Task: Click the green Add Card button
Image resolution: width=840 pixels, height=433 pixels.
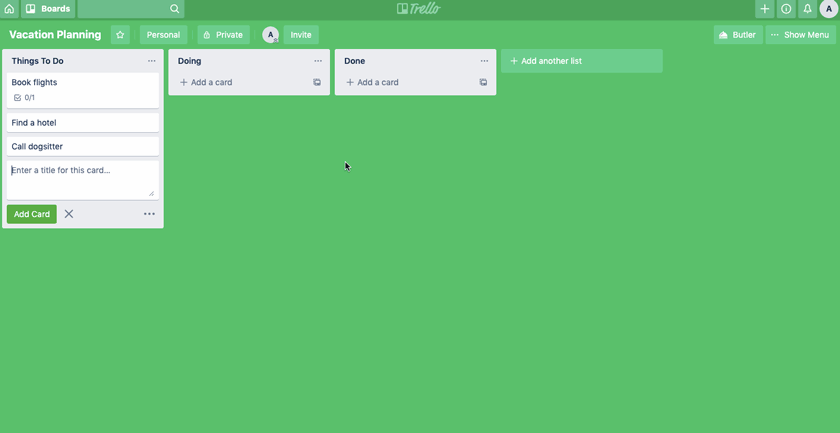Action: point(32,214)
